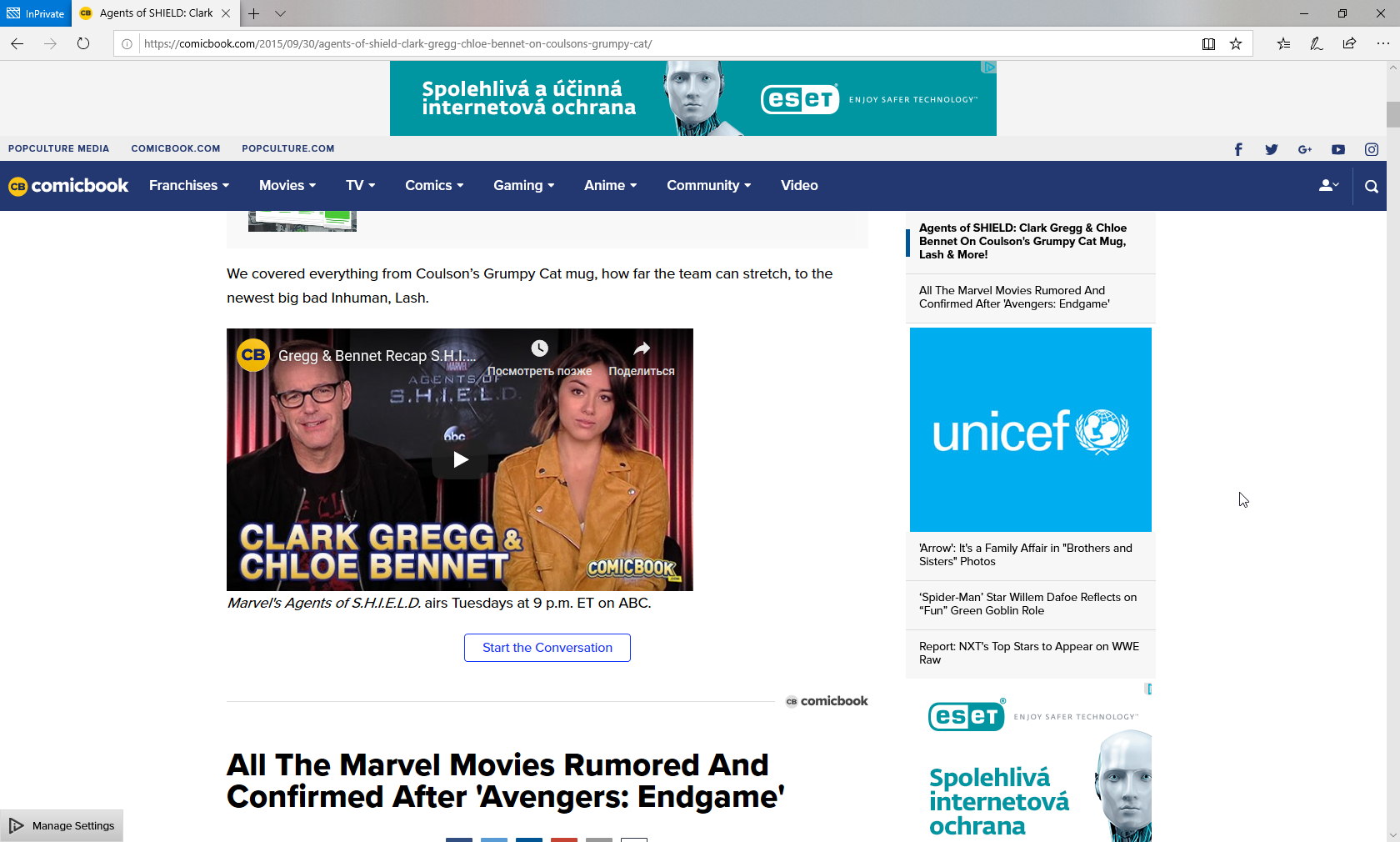Expand the Anime menu

pos(610,186)
